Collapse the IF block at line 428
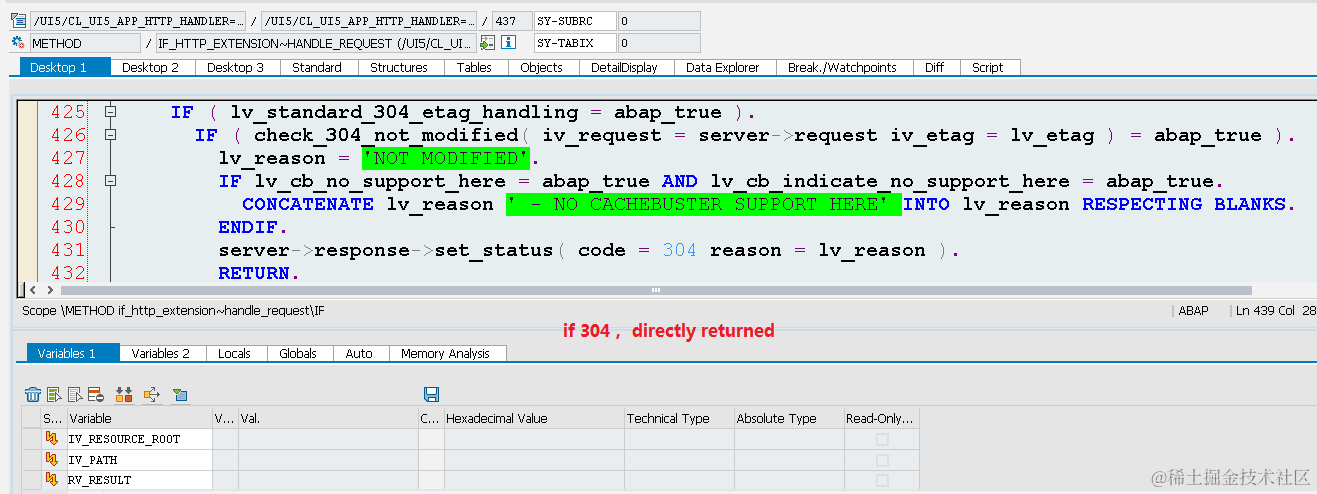Image resolution: width=1317 pixels, height=494 pixels. [111, 181]
